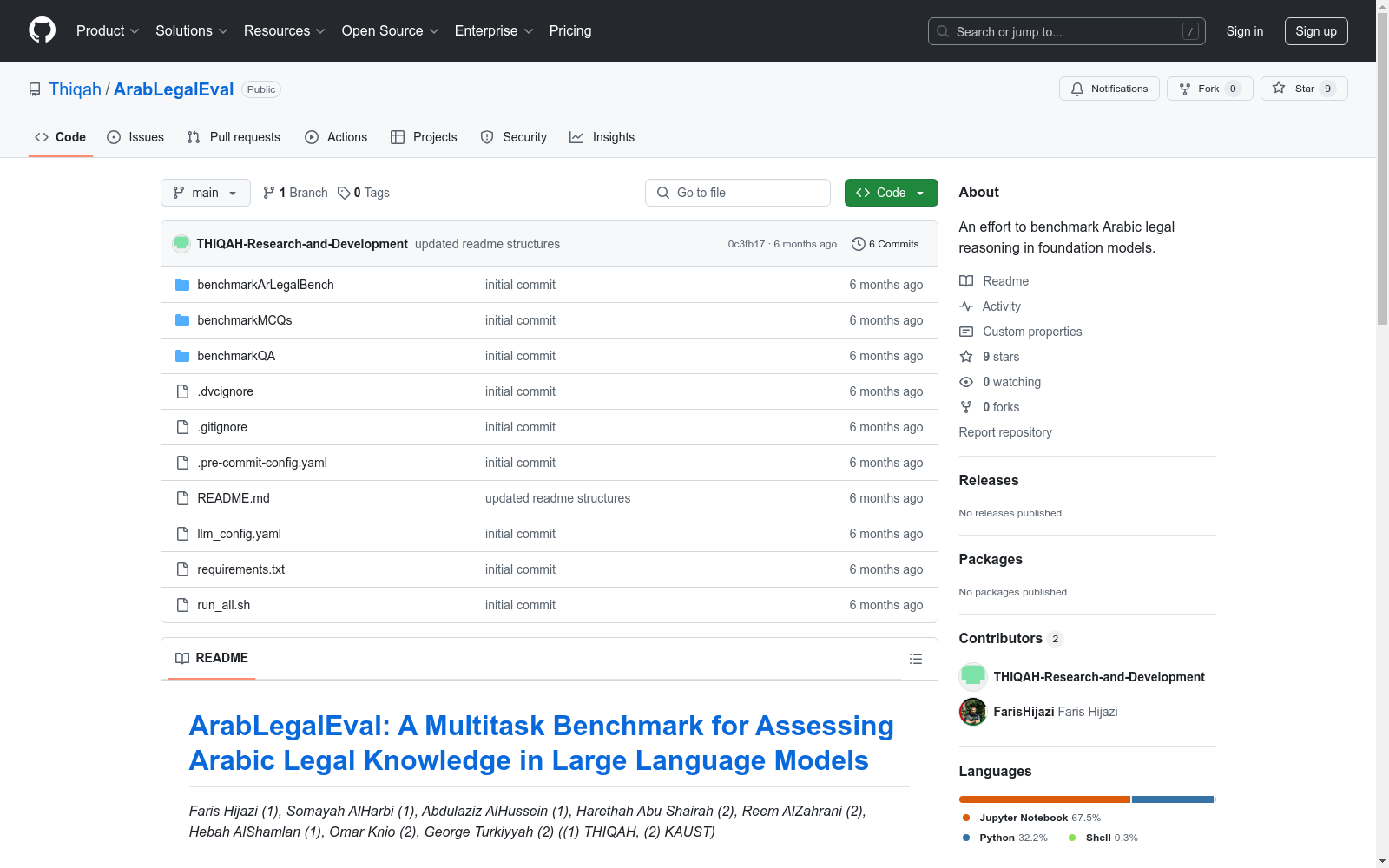Open the Actions tab
Viewport: 1389px width, 868px height.
[x=336, y=137]
